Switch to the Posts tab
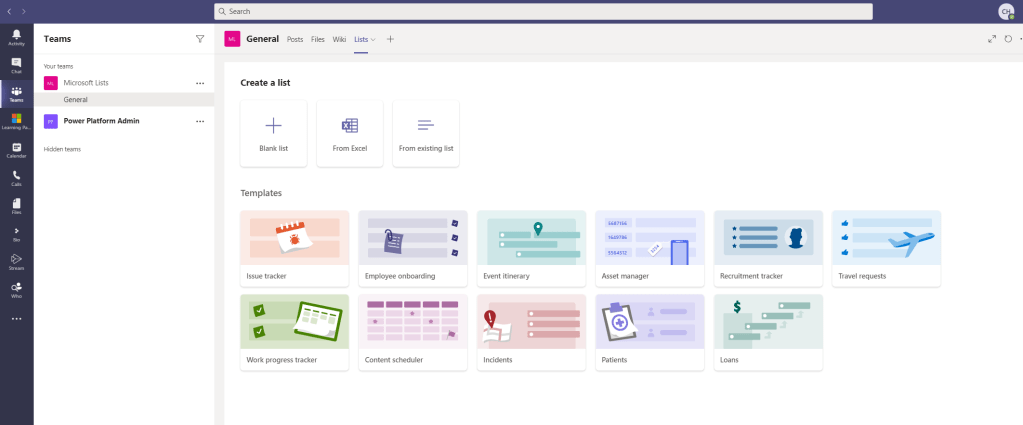1023x425 pixels. [295, 39]
